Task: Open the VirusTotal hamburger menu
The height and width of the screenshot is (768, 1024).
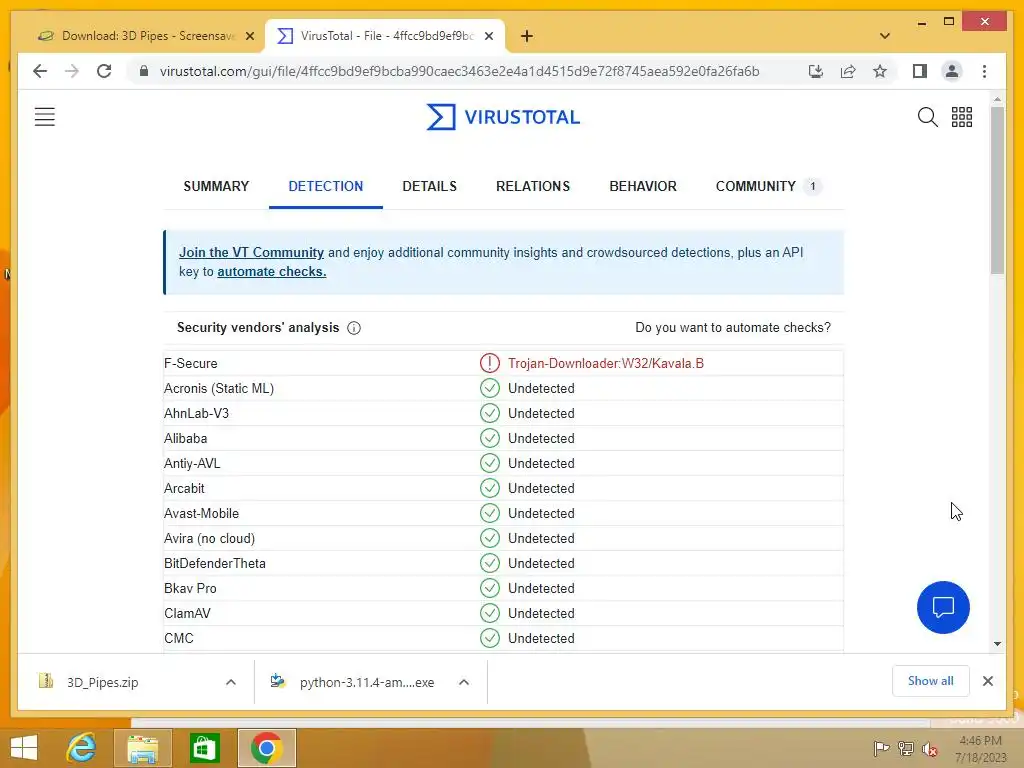Action: click(44, 117)
